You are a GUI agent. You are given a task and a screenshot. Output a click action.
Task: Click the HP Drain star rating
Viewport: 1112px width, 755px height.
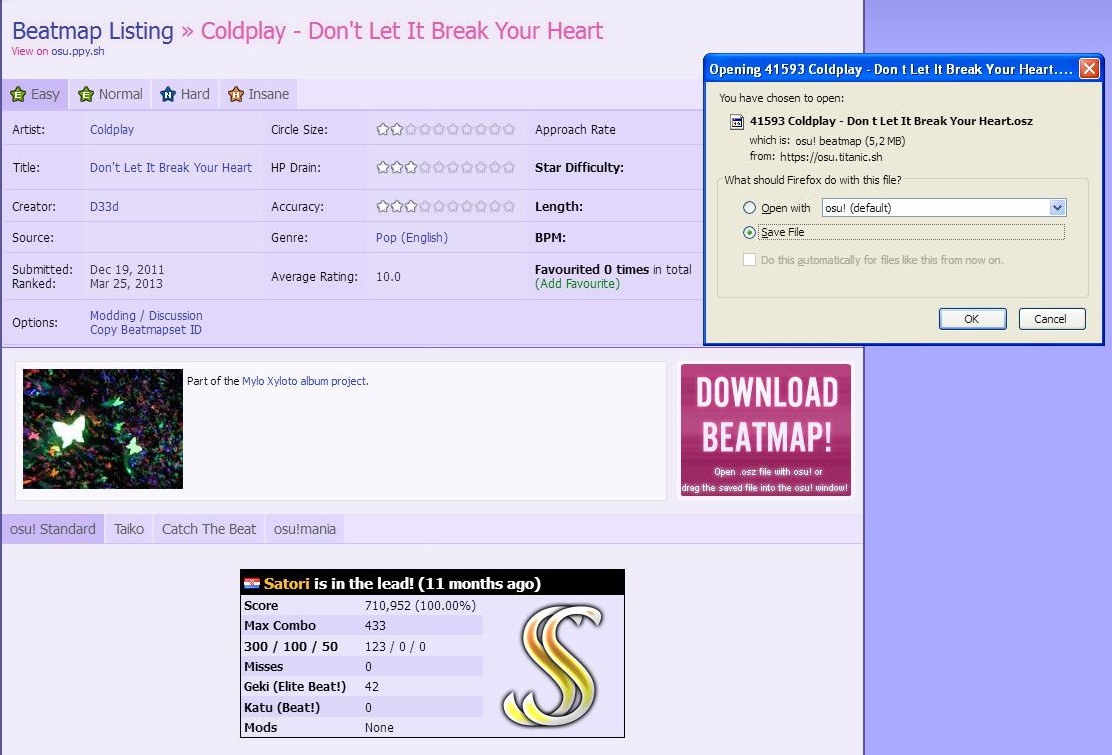click(x=445, y=168)
